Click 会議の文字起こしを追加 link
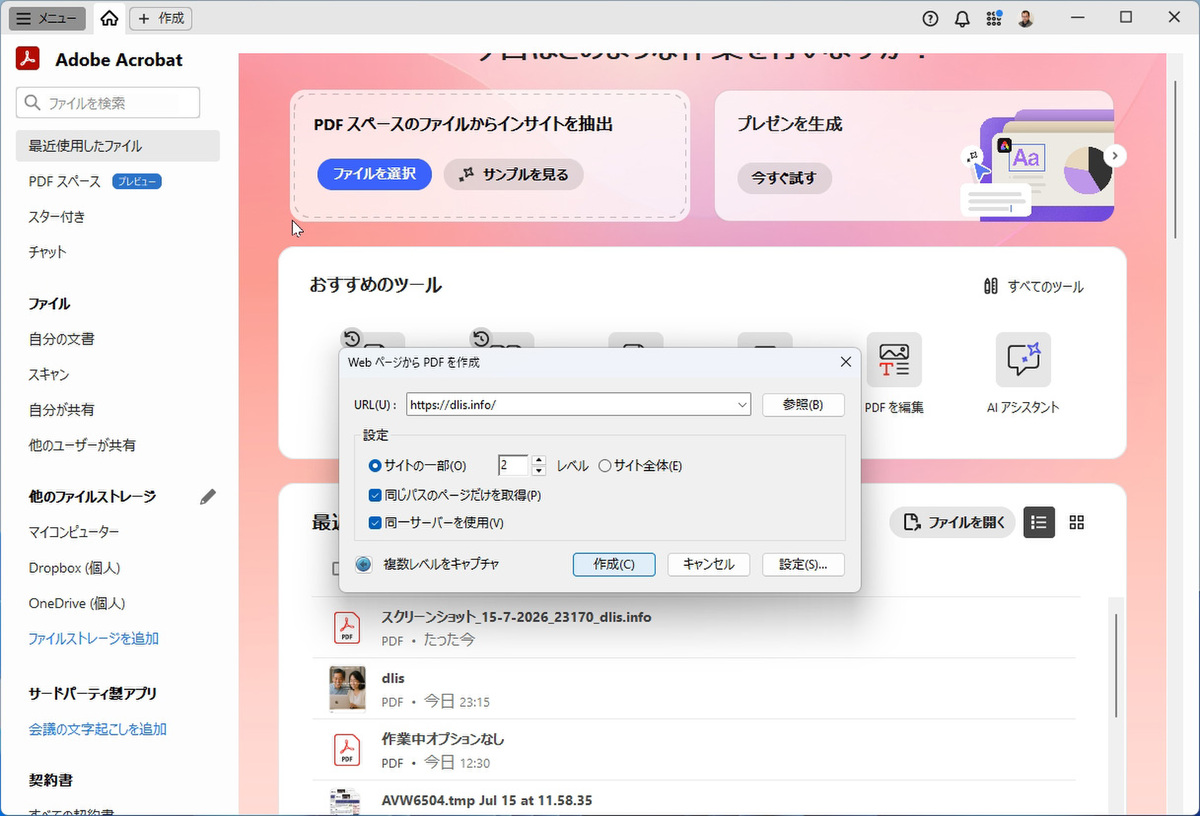 tap(98, 729)
